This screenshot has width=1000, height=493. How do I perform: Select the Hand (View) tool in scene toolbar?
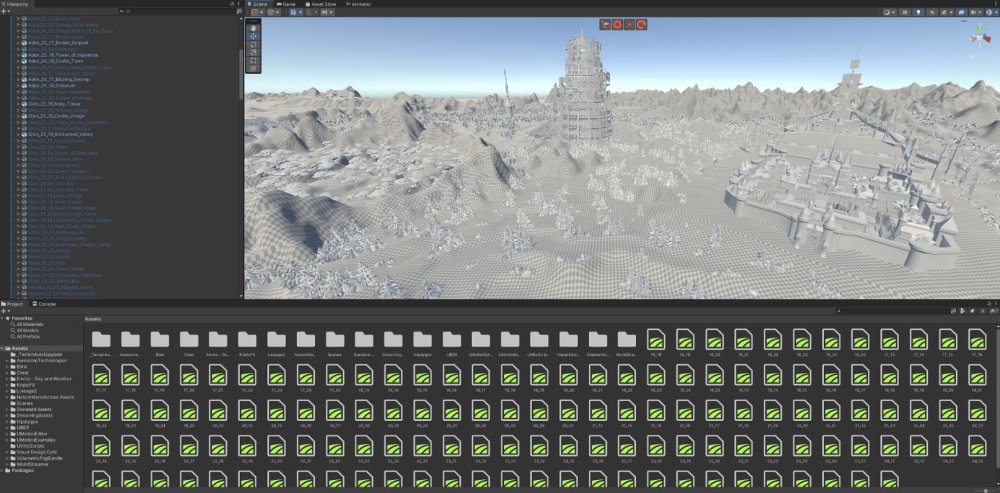253,26
